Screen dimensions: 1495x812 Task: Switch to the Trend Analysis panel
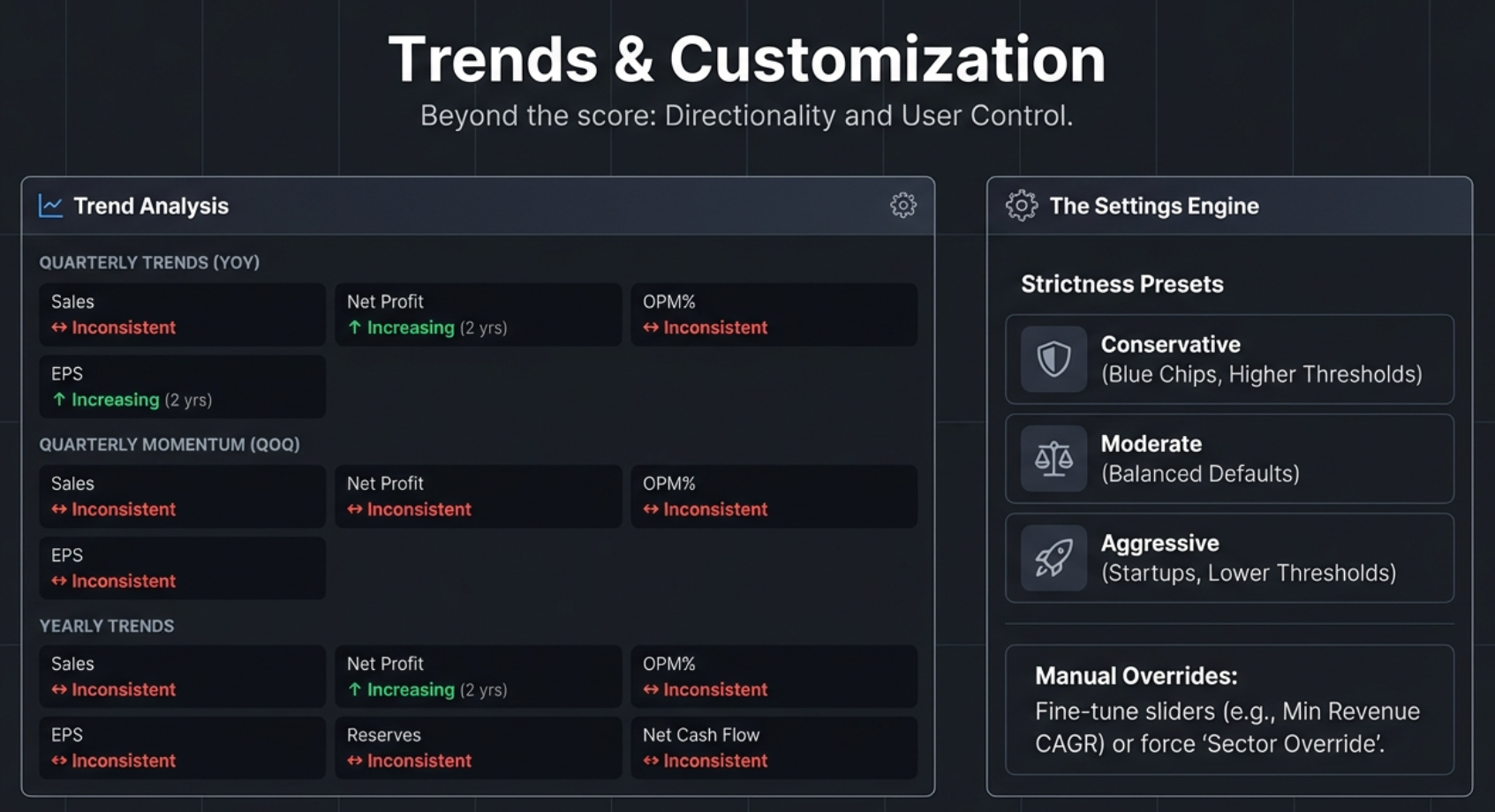point(151,206)
